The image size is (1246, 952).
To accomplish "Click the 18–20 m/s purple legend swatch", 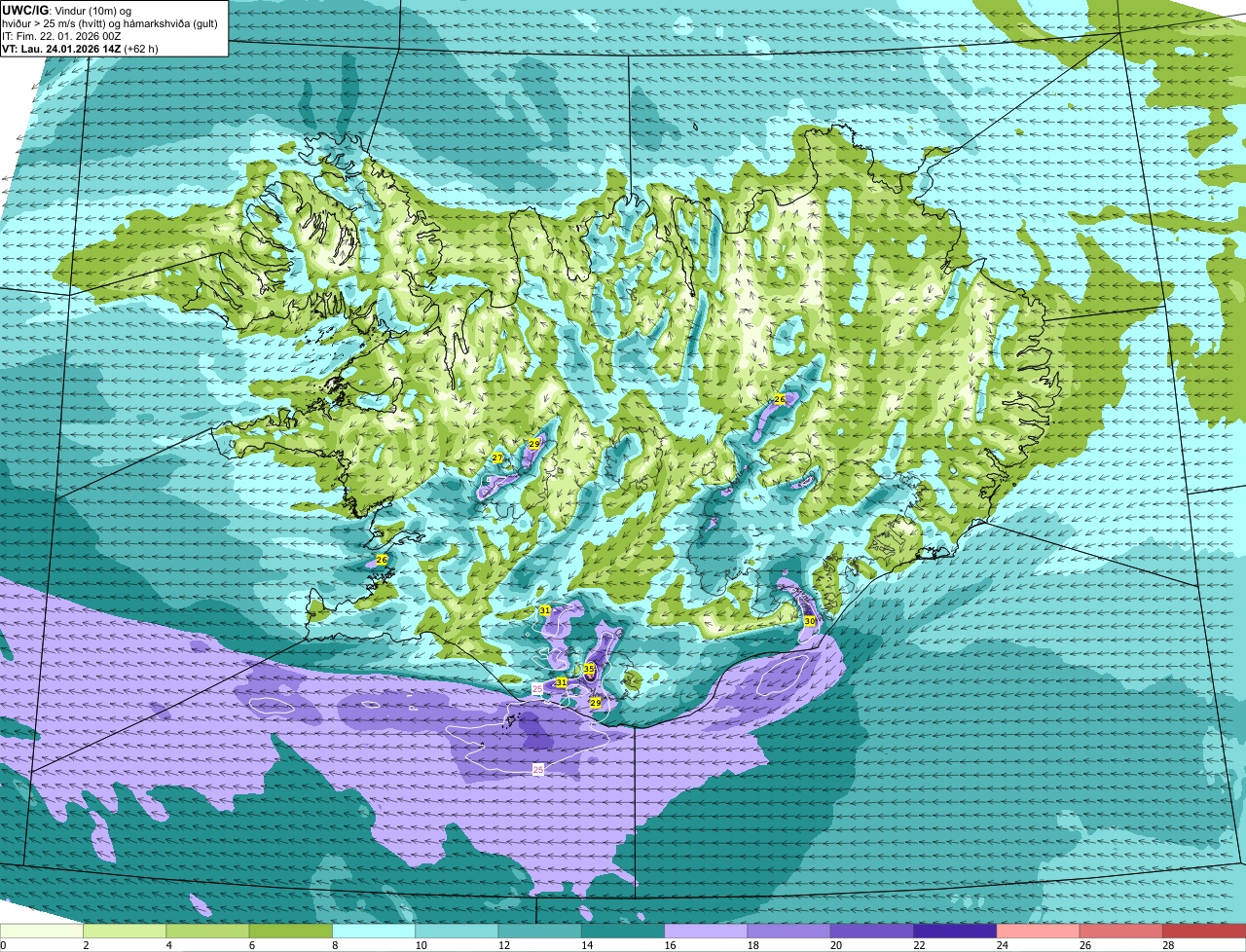I will (789, 931).
